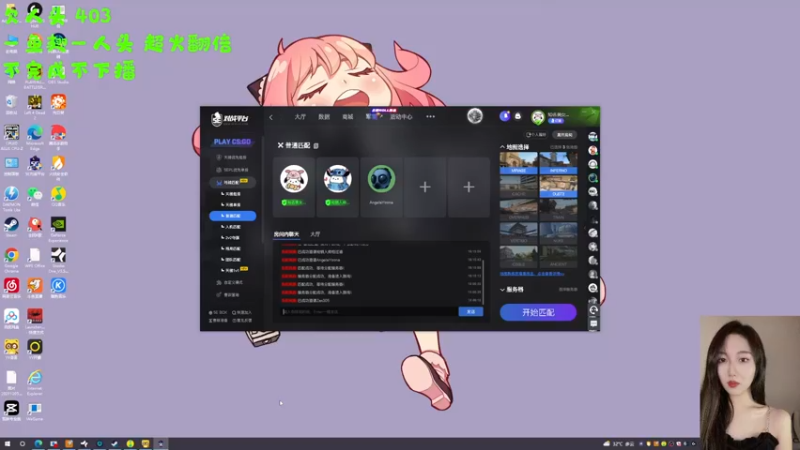Open the Windows Start button
The width and height of the screenshot is (800, 450).
click(7, 444)
